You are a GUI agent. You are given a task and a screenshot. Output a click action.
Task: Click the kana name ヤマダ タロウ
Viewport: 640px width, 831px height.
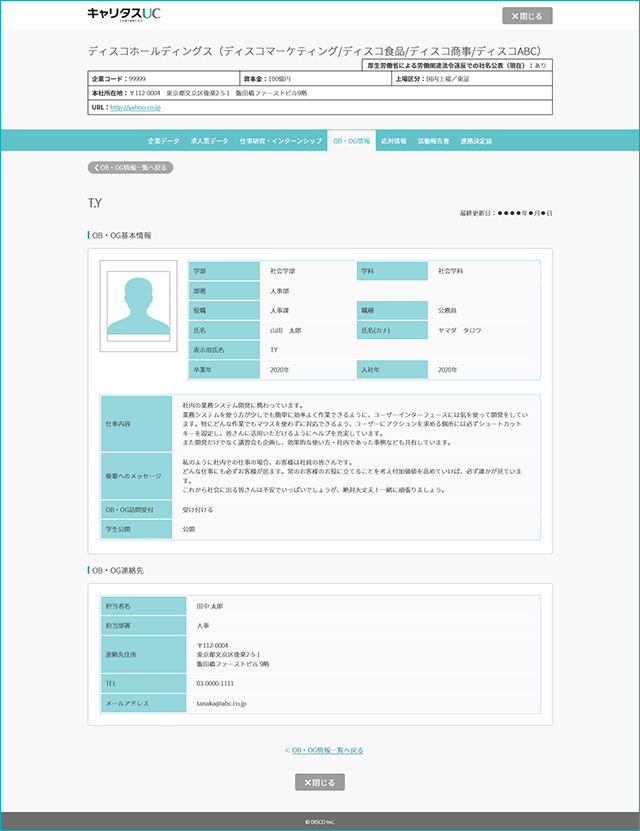point(459,330)
